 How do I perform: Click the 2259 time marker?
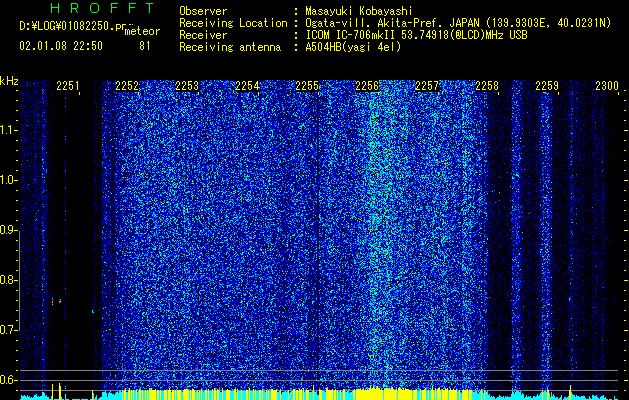547,86
